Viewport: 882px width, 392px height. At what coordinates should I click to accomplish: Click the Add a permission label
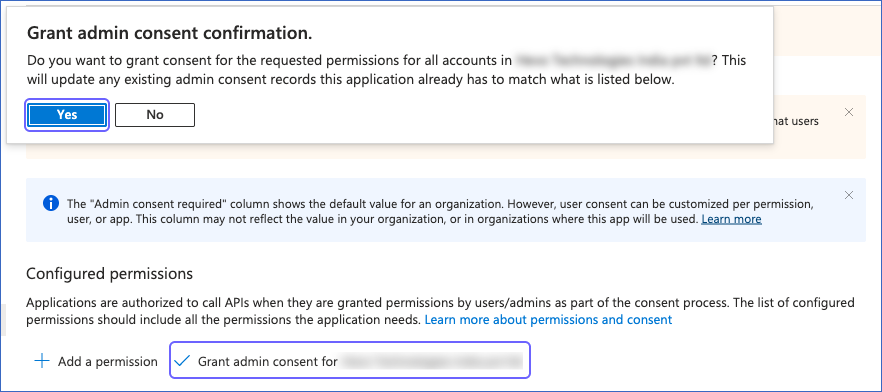point(107,362)
